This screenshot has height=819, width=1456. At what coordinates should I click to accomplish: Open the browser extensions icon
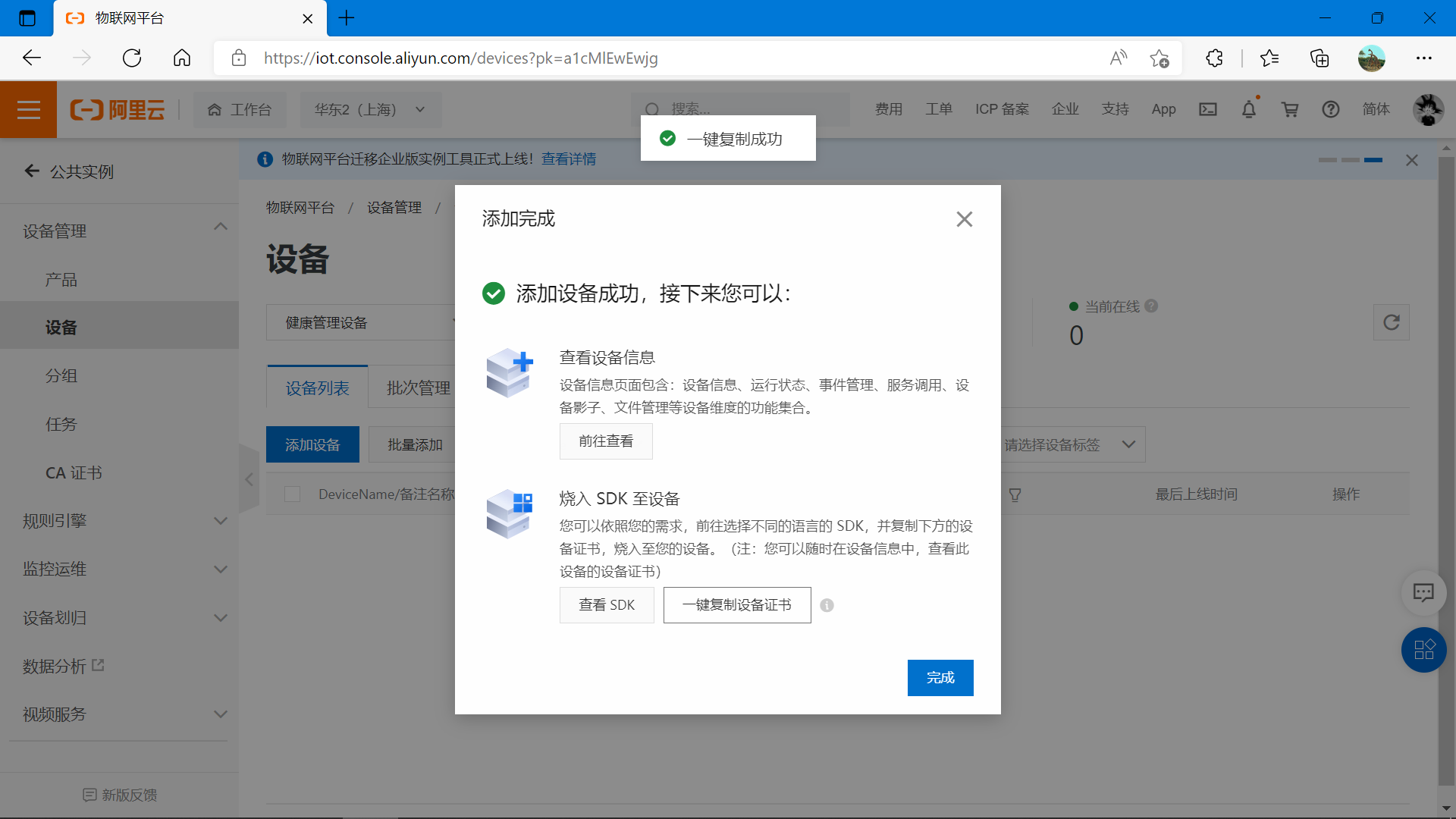tap(1214, 58)
